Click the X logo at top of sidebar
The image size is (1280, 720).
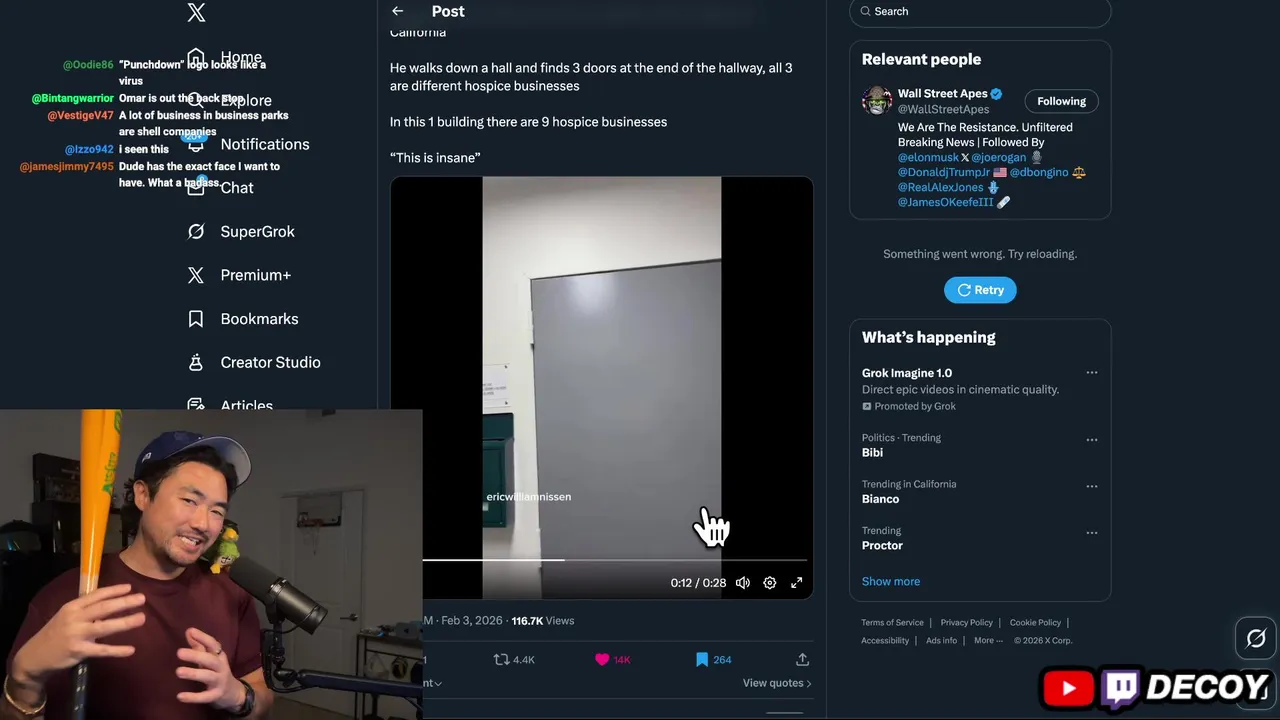point(196,12)
